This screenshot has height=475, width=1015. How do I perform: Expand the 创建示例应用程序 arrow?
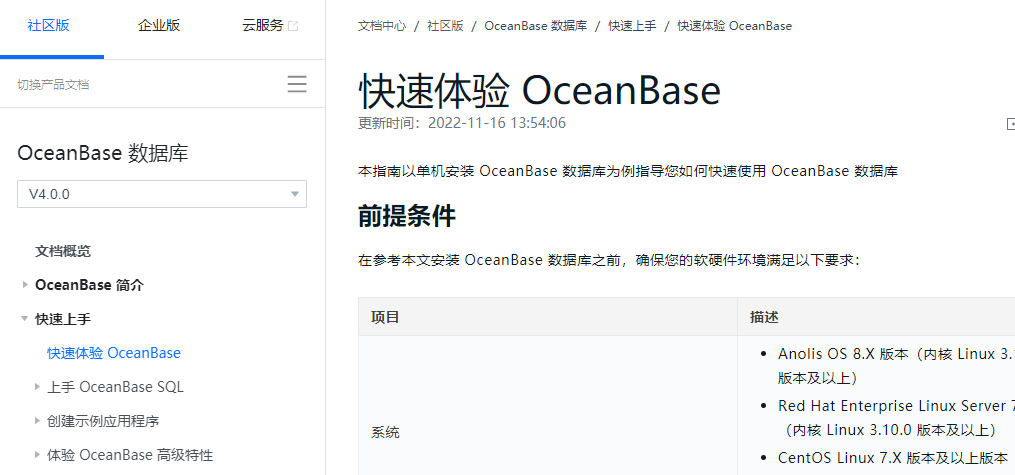tap(38, 421)
